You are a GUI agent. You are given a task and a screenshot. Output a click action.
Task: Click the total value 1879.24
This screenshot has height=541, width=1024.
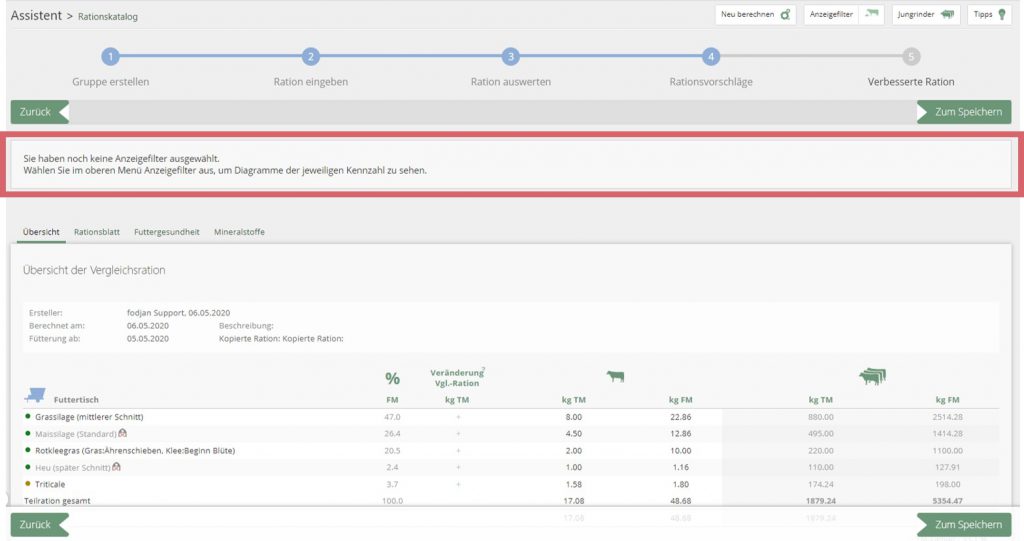click(820, 501)
